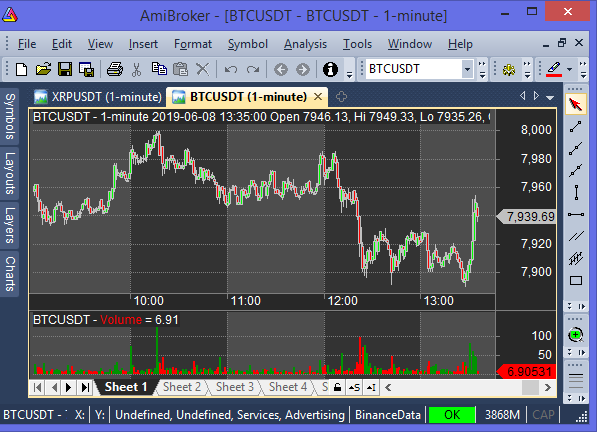
Task: Click the green zoom in icon
Action: (x=576, y=335)
